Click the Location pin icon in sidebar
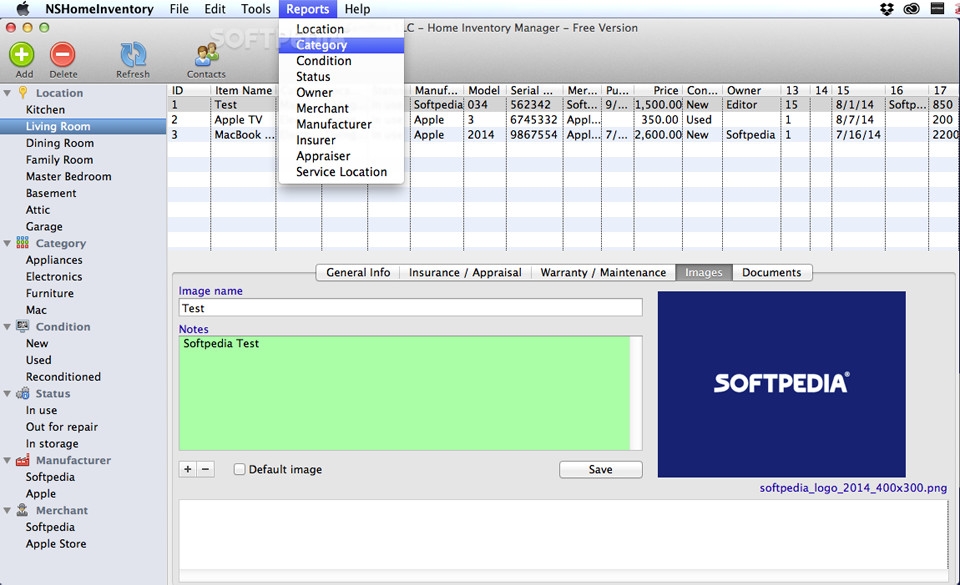This screenshot has height=585, width=960. click(23, 92)
